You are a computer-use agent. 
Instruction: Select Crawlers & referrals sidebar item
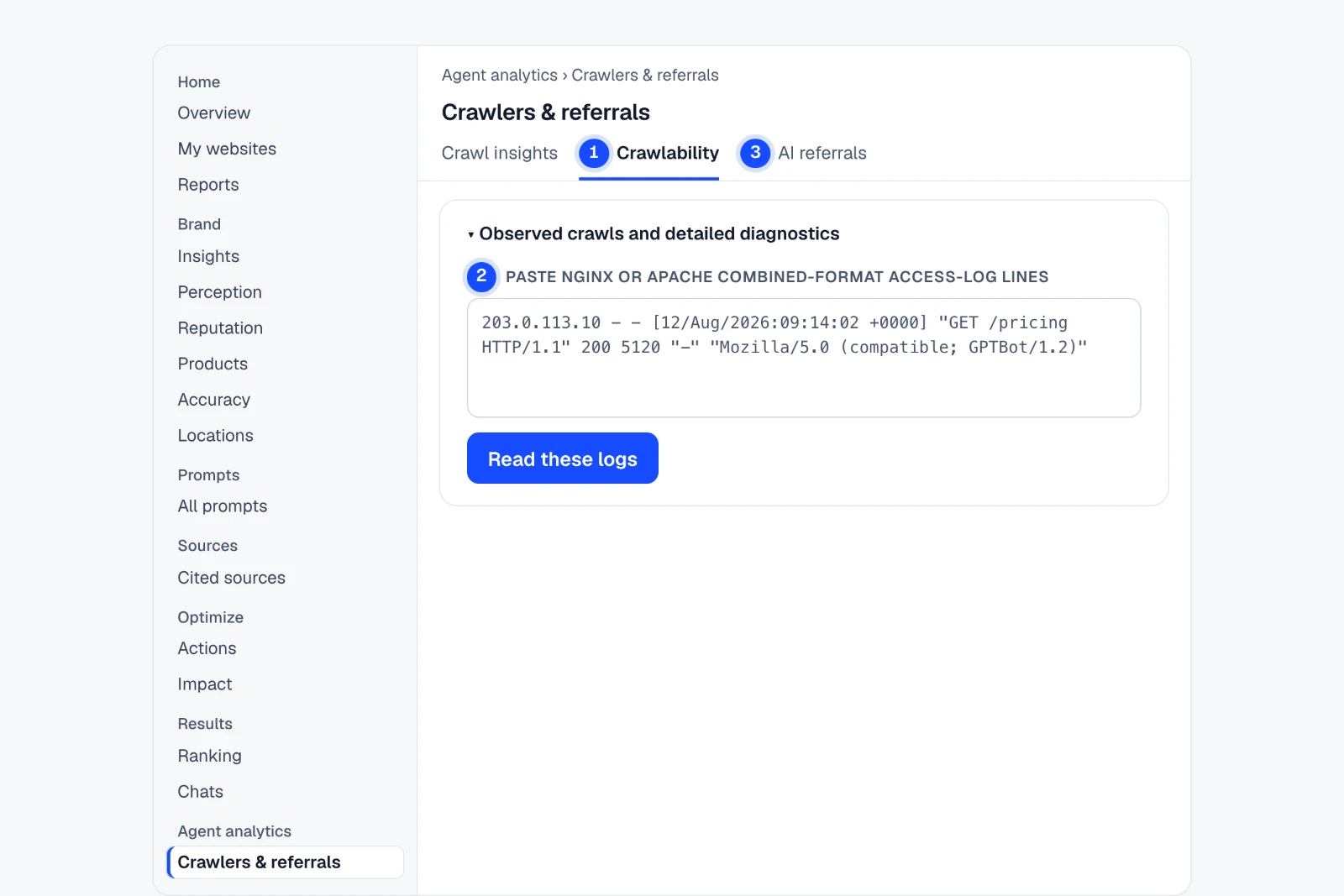pos(286,862)
